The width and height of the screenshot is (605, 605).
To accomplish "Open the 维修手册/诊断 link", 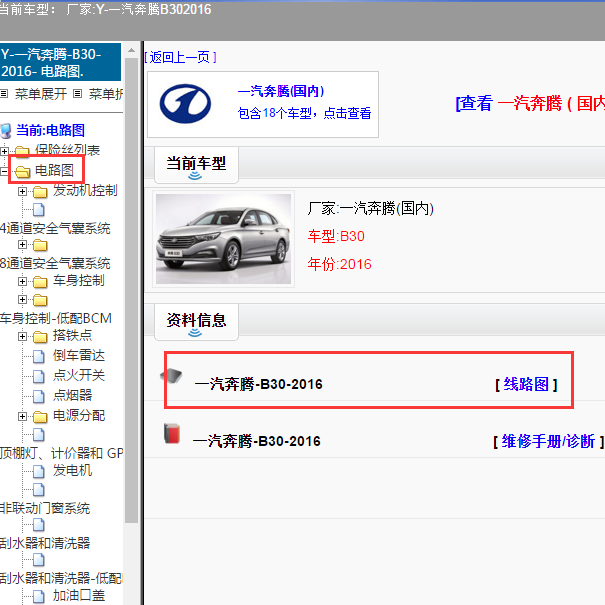I will click(x=548, y=441).
